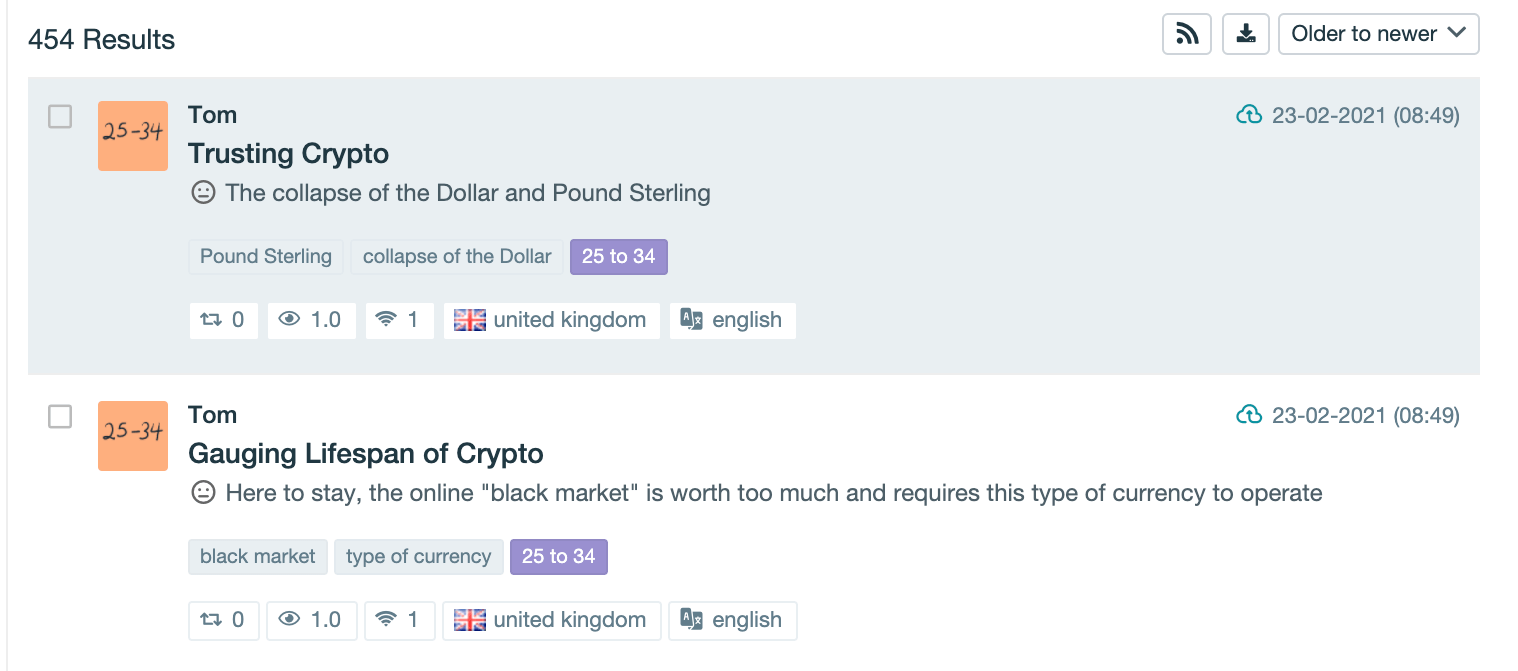The height and width of the screenshot is (671, 1518).
Task: Tick the checkbox for 'Trusting Crypto' result
Action: pyautogui.click(x=61, y=117)
